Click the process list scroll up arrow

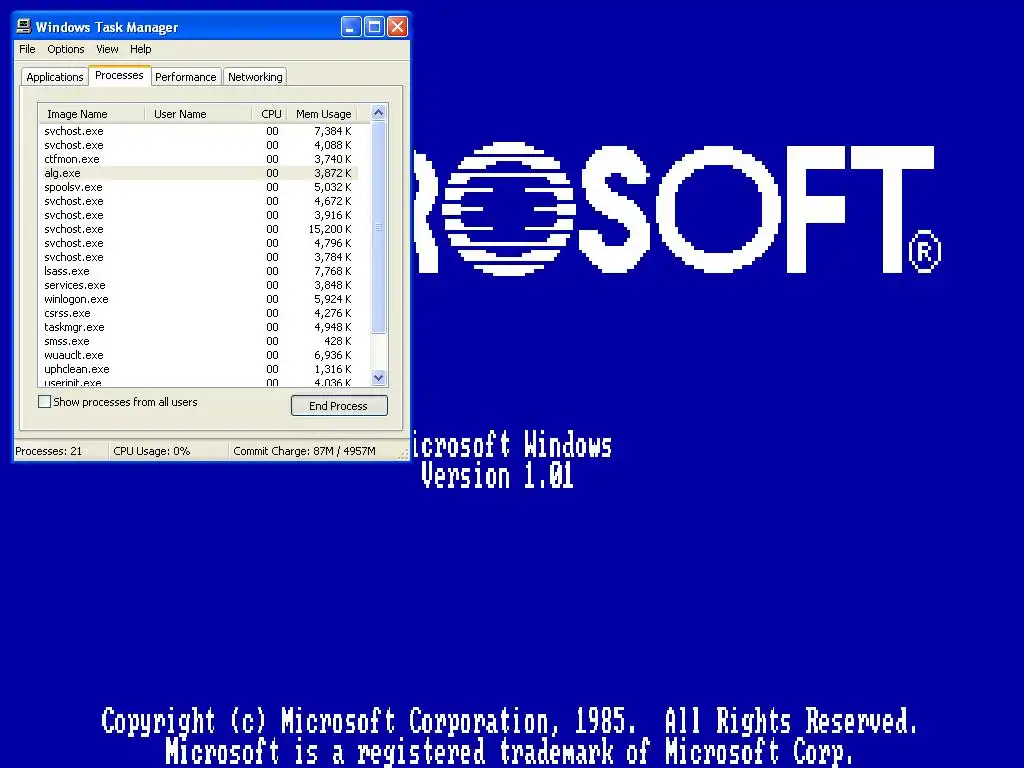click(x=379, y=113)
